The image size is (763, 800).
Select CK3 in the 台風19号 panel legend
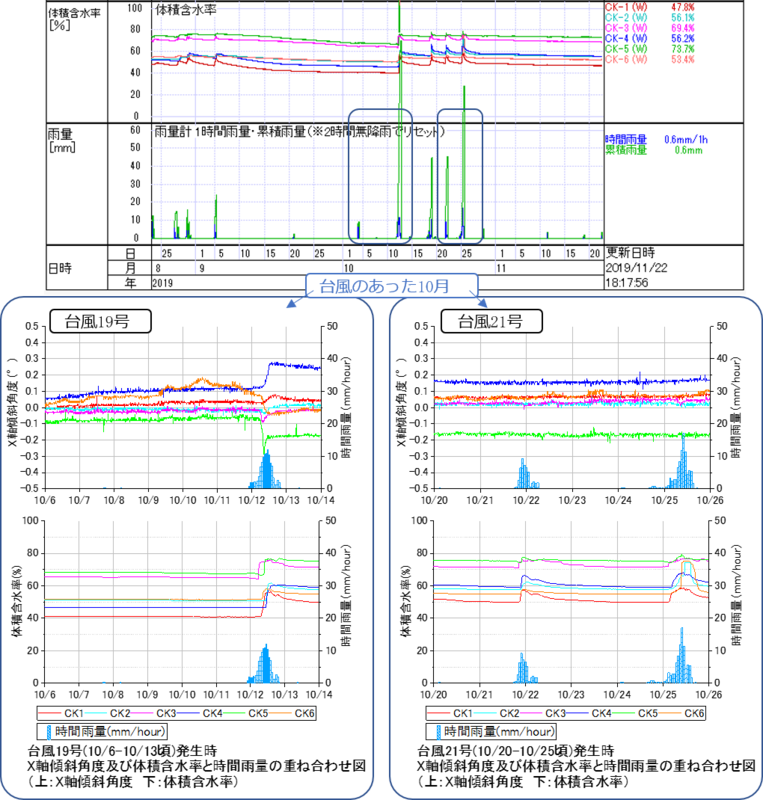click(153, 713)
